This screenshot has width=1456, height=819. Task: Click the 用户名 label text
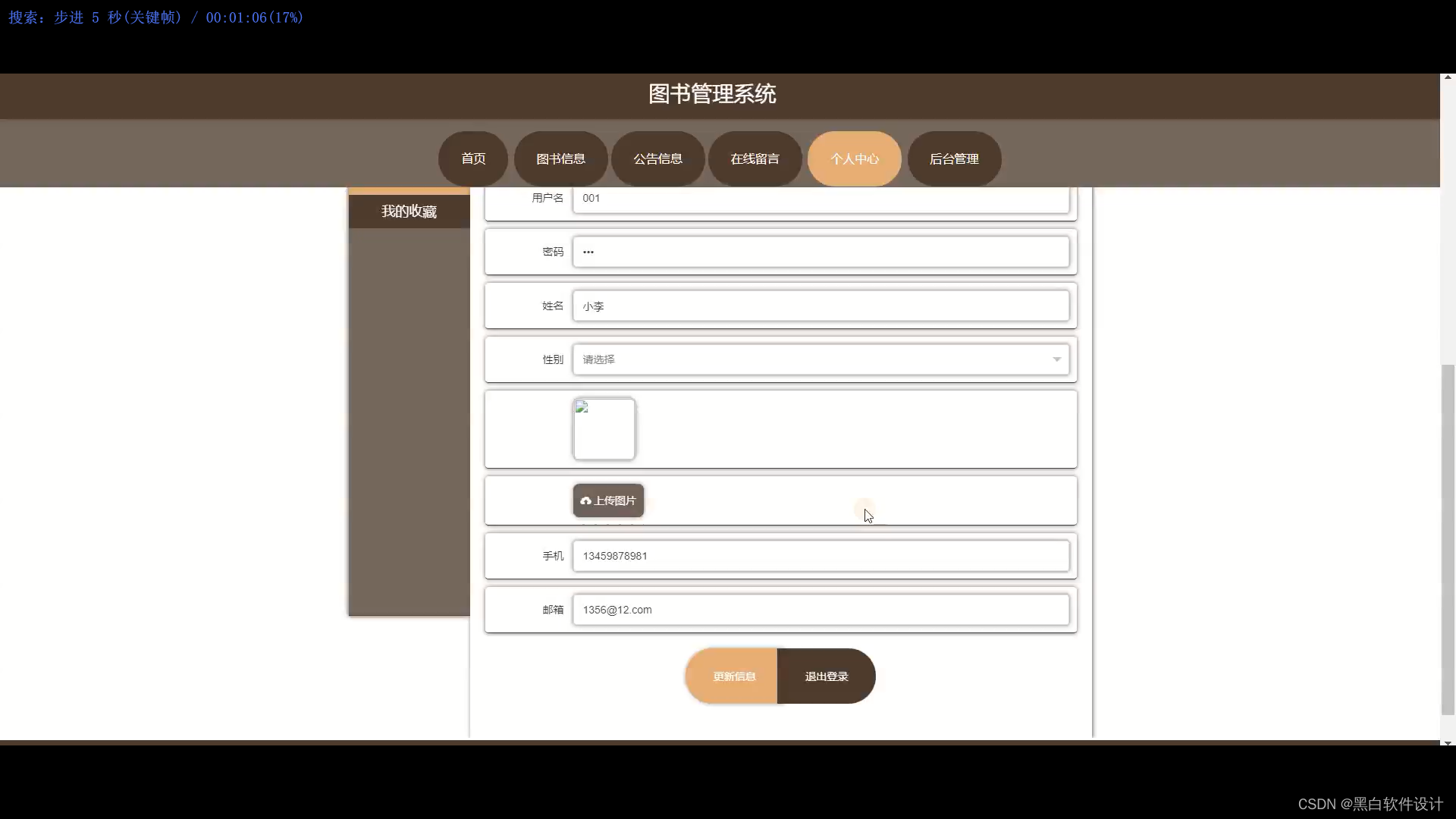[x=548, y=198]
